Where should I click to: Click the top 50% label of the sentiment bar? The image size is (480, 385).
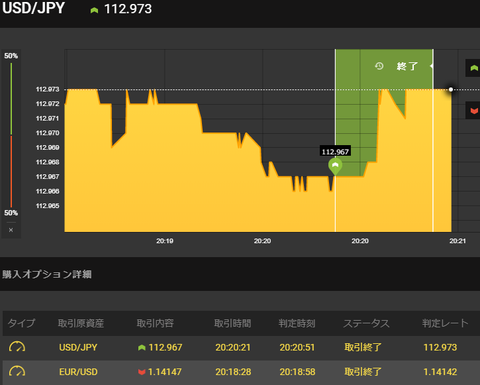coord(11,56)
